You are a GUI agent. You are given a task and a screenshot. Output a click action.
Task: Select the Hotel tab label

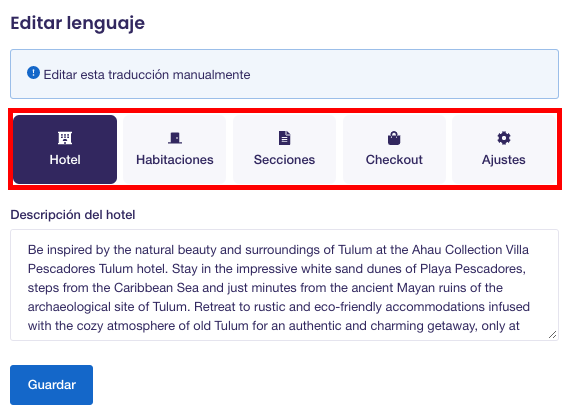(65, 159)
